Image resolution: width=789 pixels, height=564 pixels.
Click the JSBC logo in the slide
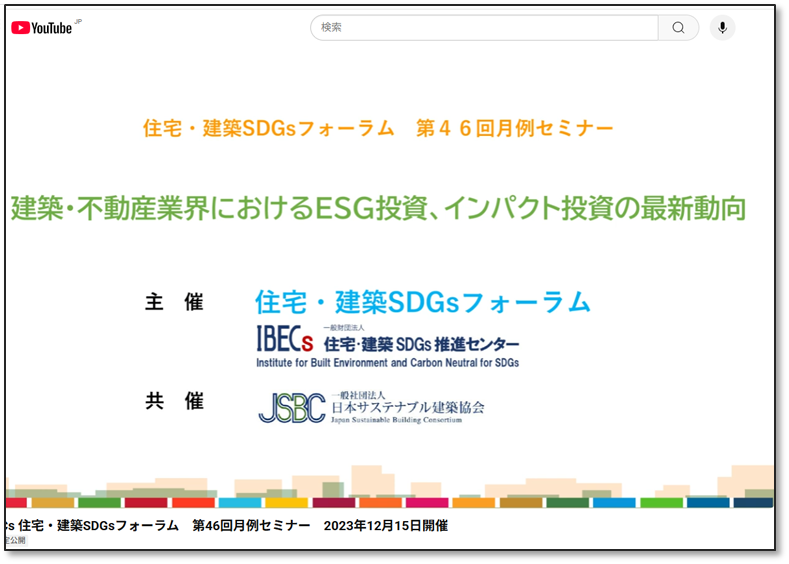[x=291, y=407]
